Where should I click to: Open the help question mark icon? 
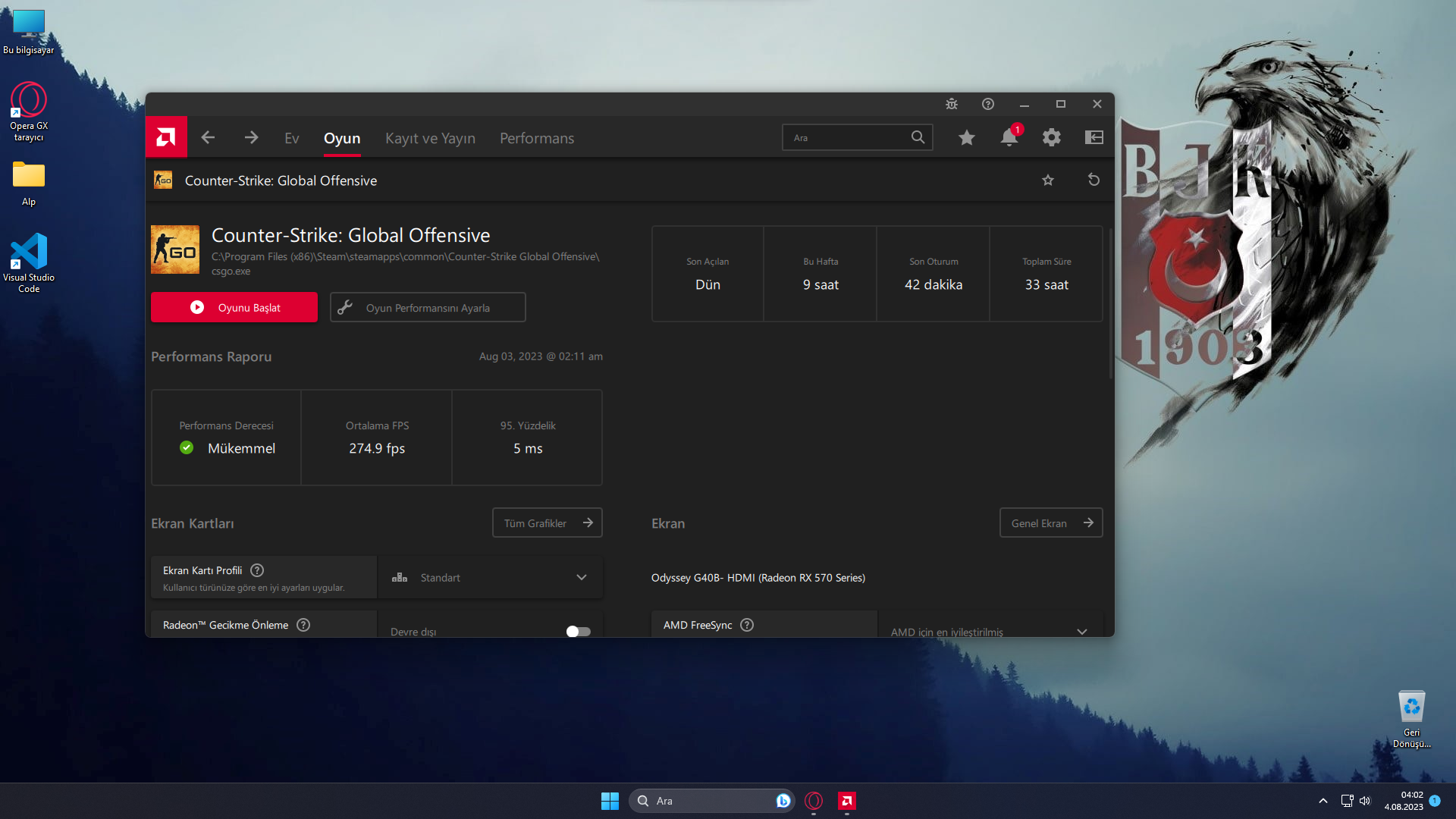[987, 104]
